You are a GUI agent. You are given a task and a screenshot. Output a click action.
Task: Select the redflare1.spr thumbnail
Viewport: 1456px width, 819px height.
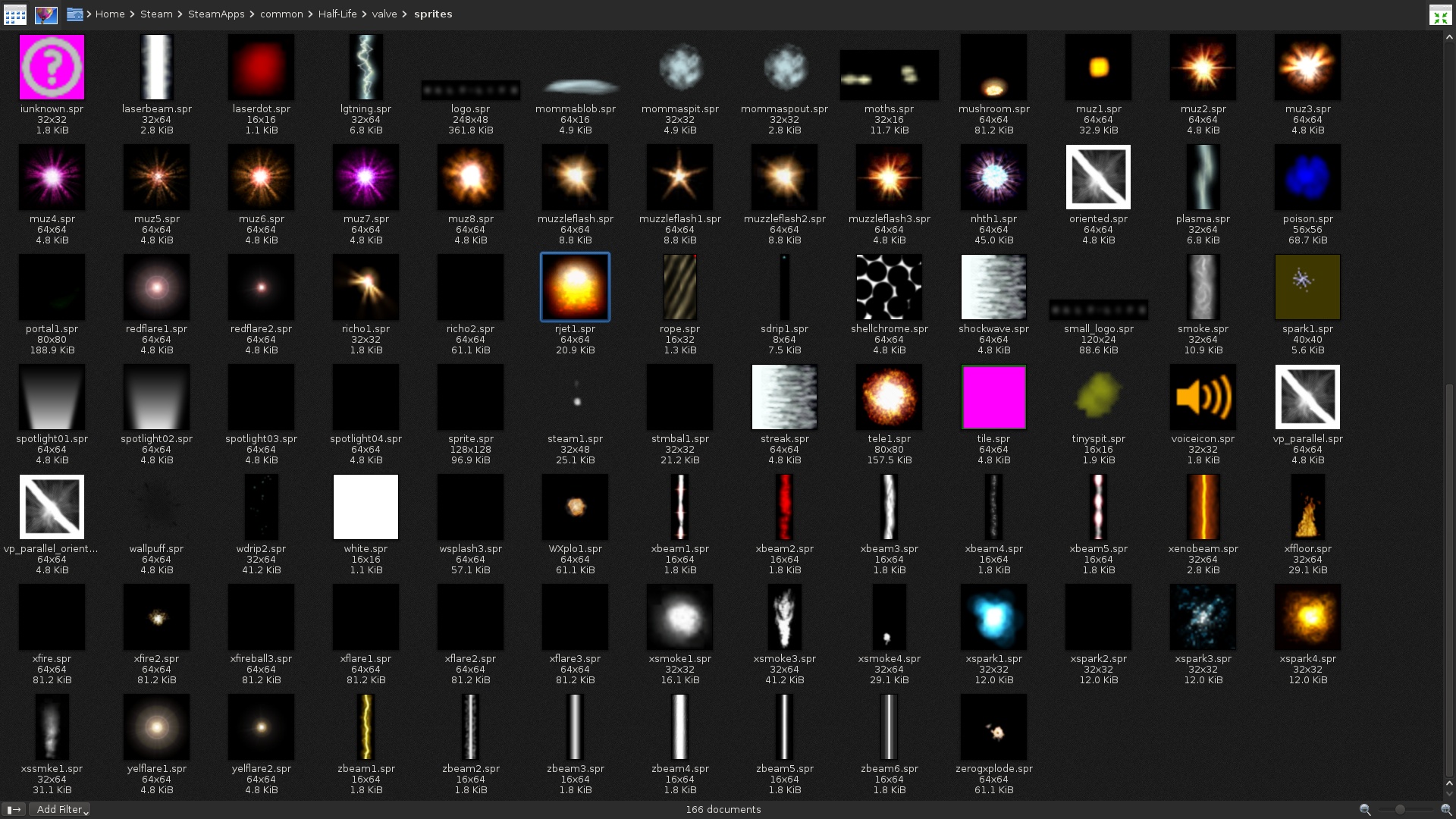(156, 287)
